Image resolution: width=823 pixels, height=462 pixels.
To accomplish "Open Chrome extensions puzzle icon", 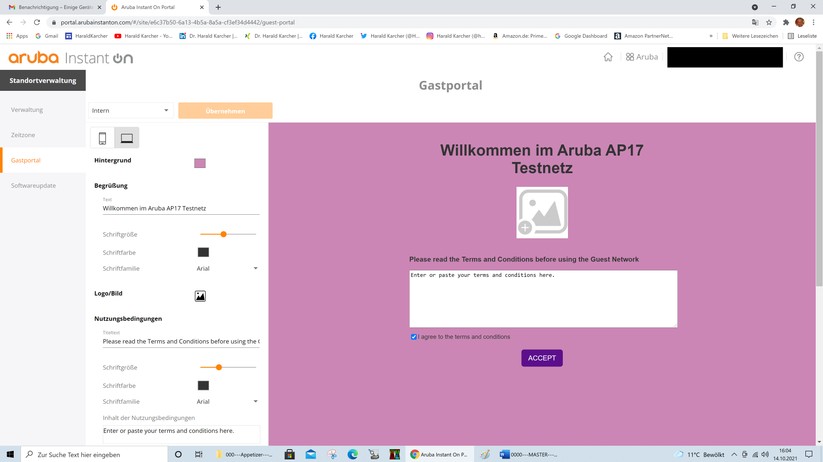I will 786,22.
